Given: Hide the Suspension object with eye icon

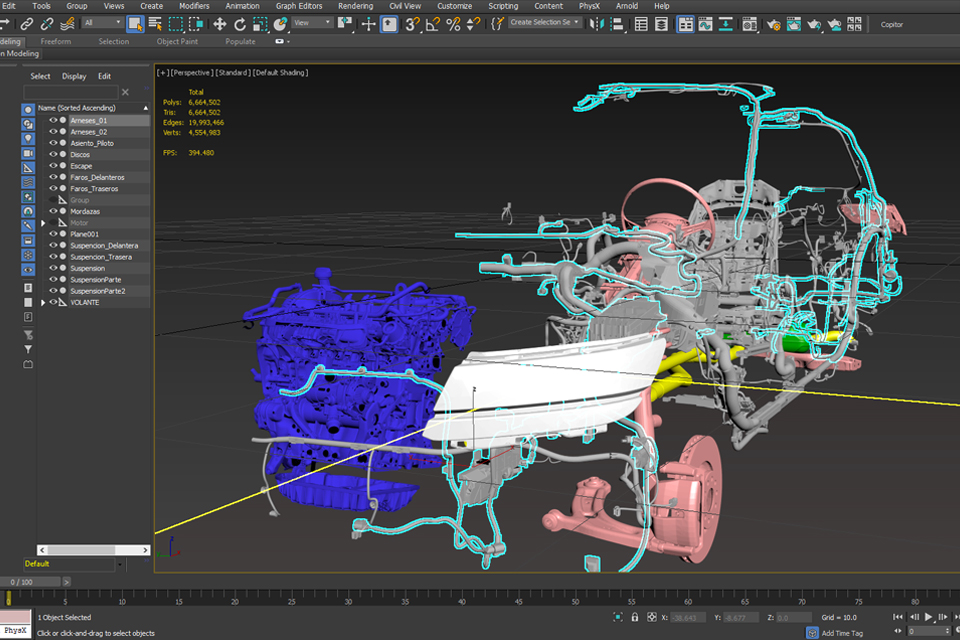Looking at the screenshot, I should (54, 268).
